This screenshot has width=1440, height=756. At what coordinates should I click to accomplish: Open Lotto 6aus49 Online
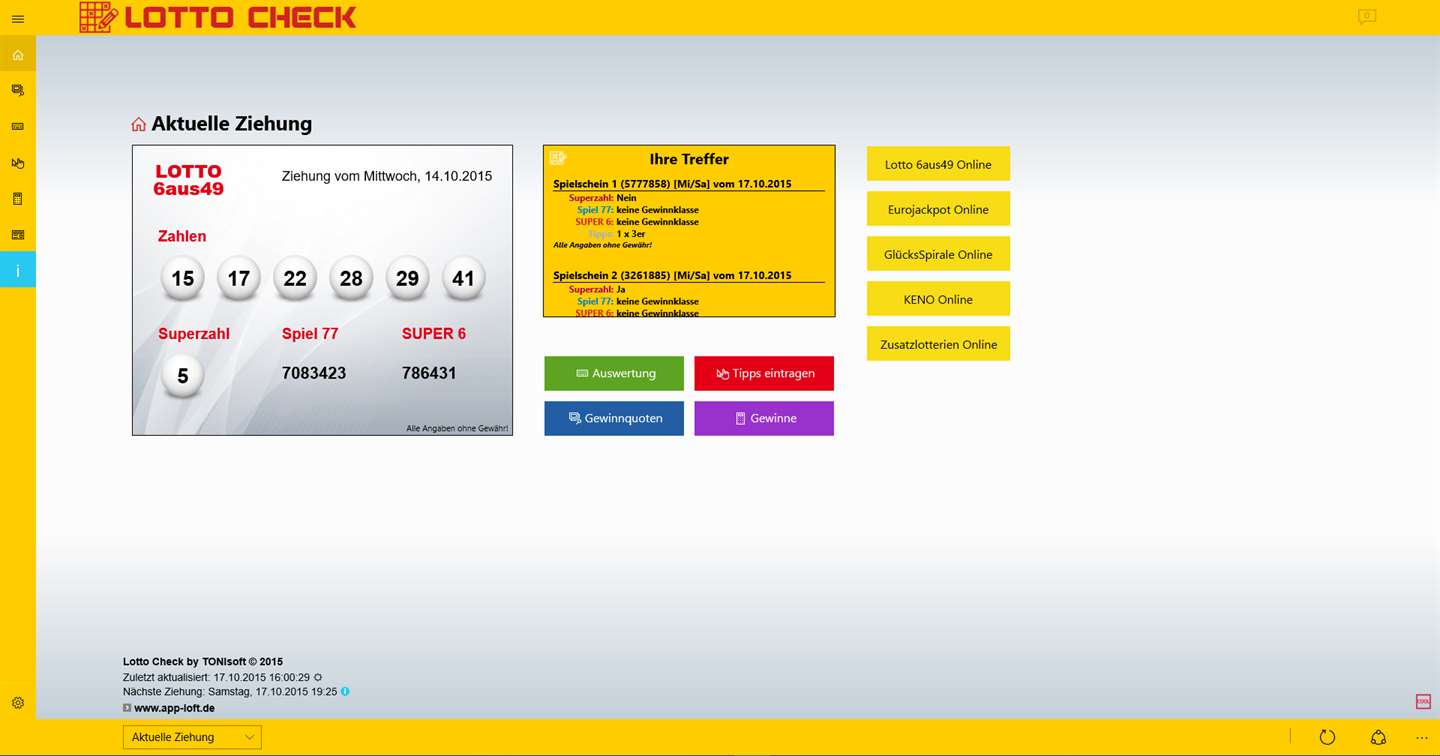pyautogui.click(x=938, y=164)
